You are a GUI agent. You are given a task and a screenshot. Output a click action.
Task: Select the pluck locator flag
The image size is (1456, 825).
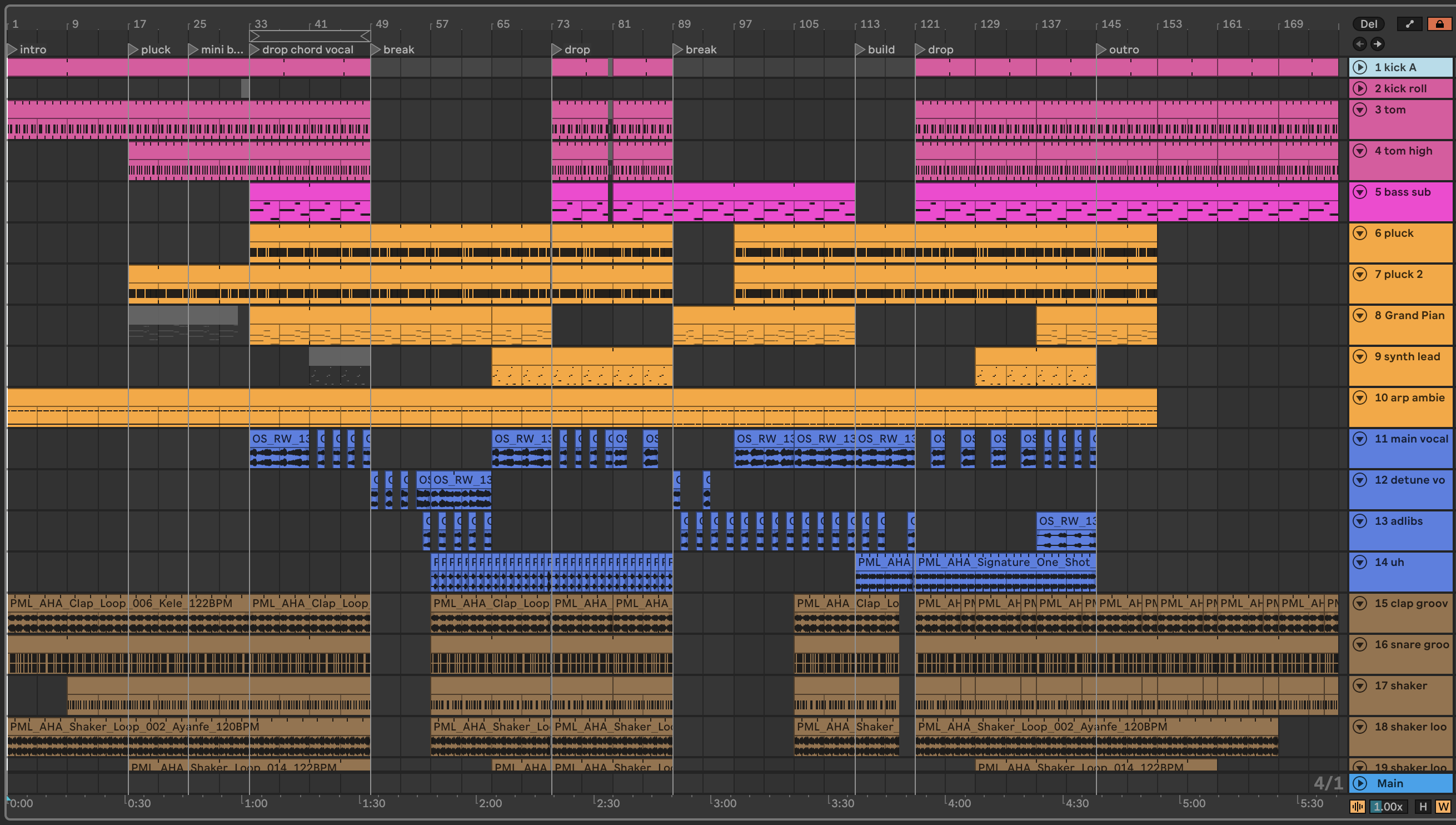click(149, 49)
